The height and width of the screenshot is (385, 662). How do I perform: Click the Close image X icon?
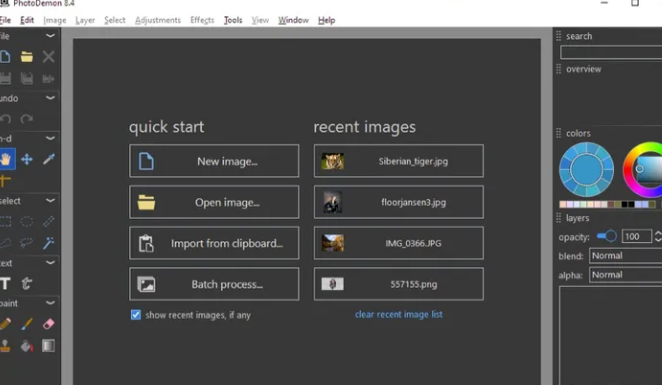tap(49, 57)
